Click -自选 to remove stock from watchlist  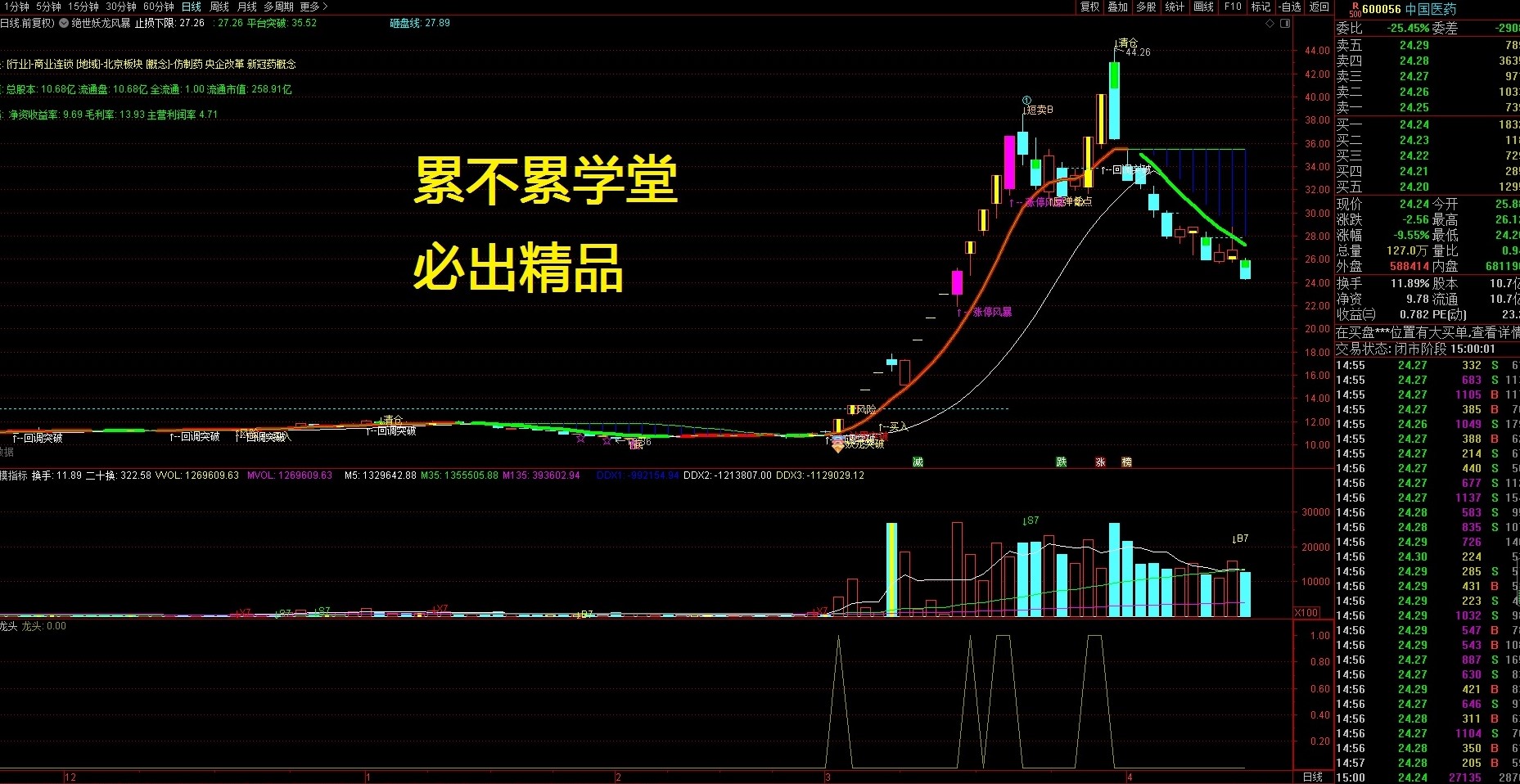[x=1291, y=7]
